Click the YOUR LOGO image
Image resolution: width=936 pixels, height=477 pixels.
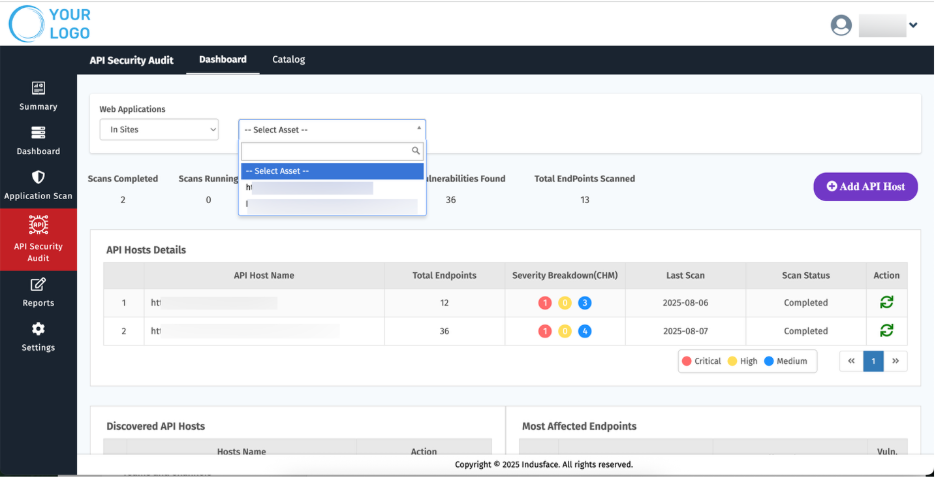point(50,24)
